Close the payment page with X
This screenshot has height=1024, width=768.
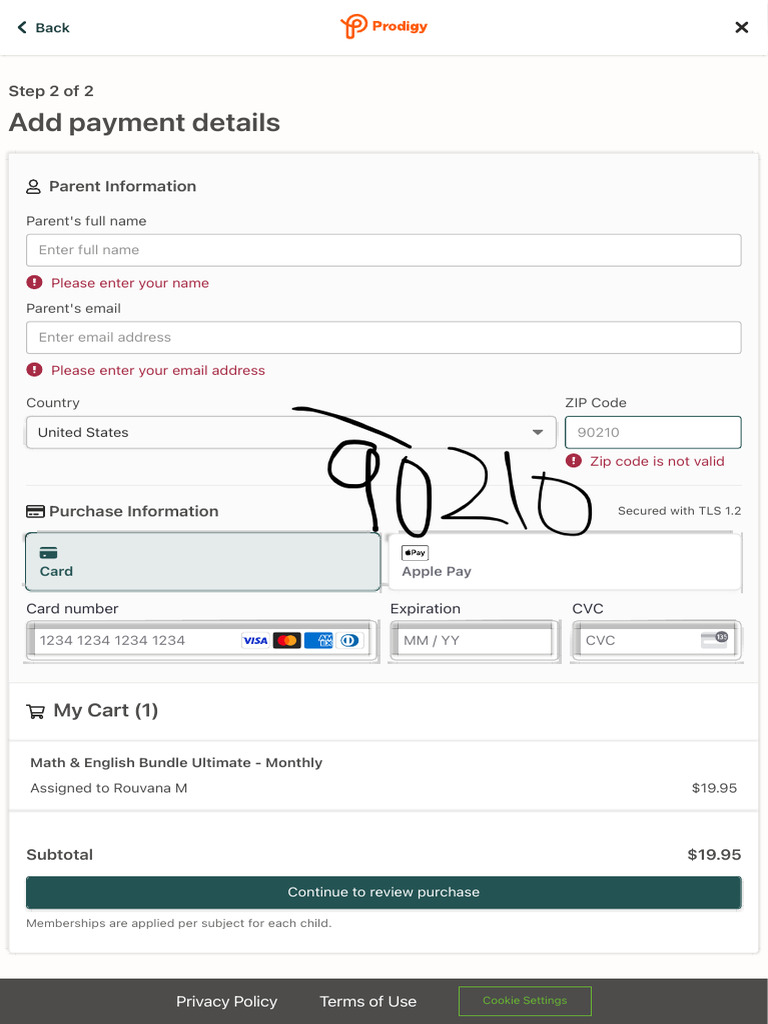click(741, 27)
